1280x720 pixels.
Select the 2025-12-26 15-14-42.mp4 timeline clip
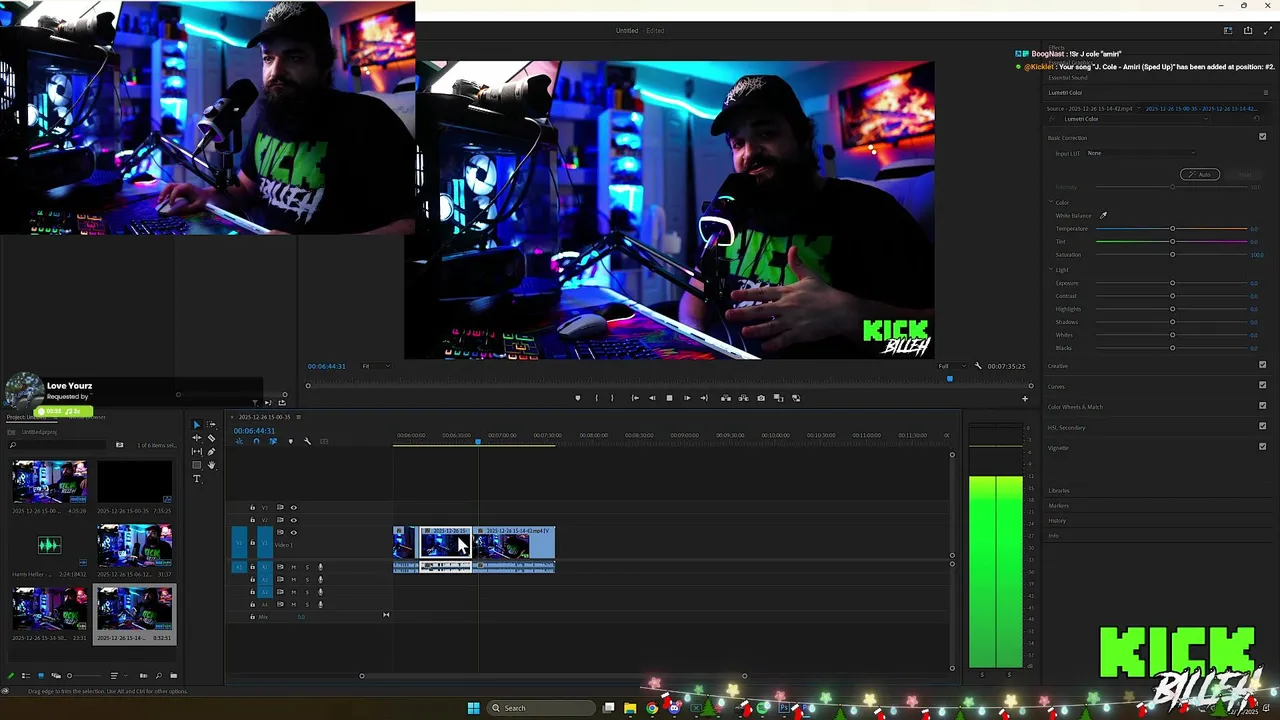pos(514,543)
